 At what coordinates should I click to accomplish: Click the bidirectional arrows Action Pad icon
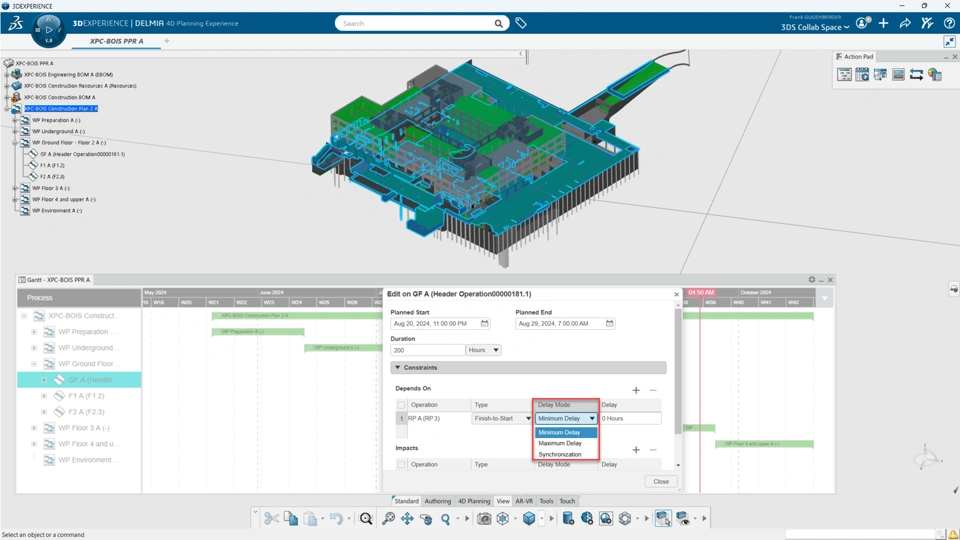[916, 75]
